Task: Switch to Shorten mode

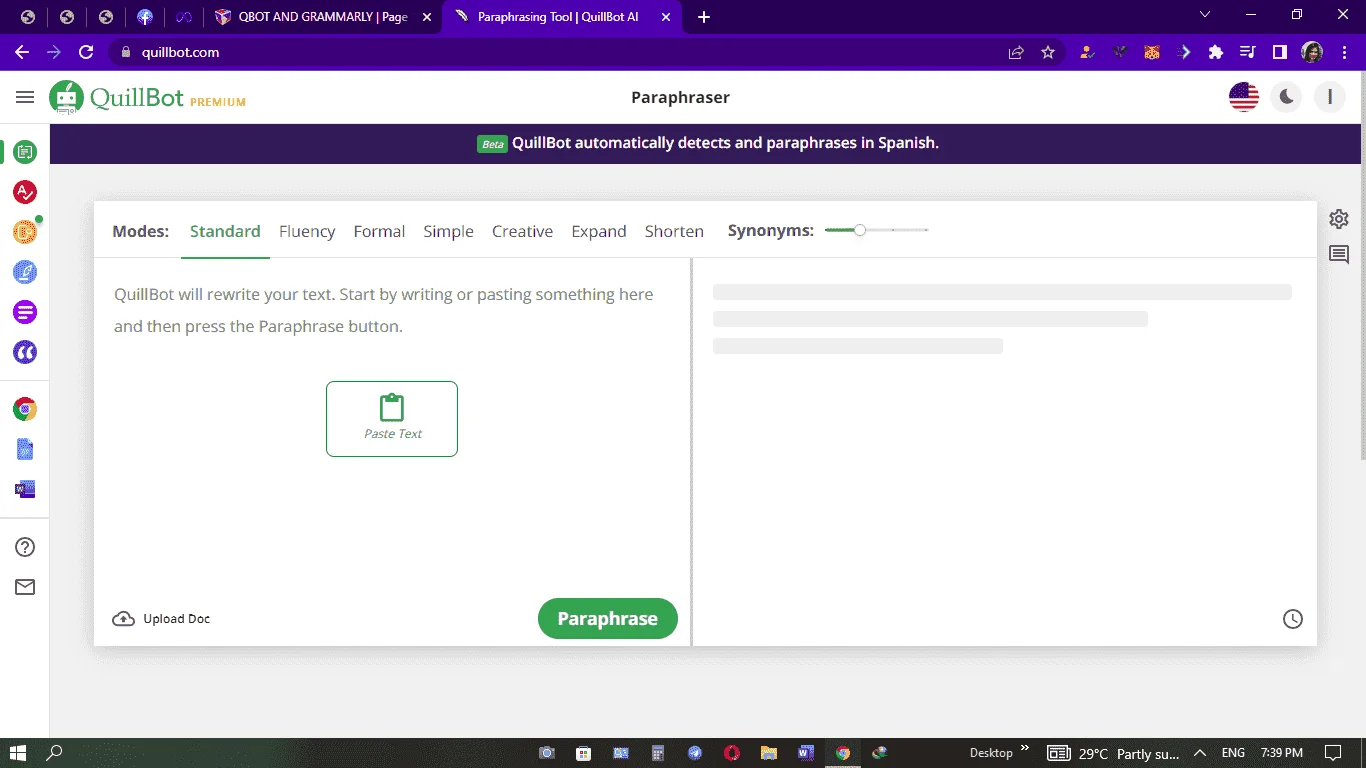Action: [674, 231]
